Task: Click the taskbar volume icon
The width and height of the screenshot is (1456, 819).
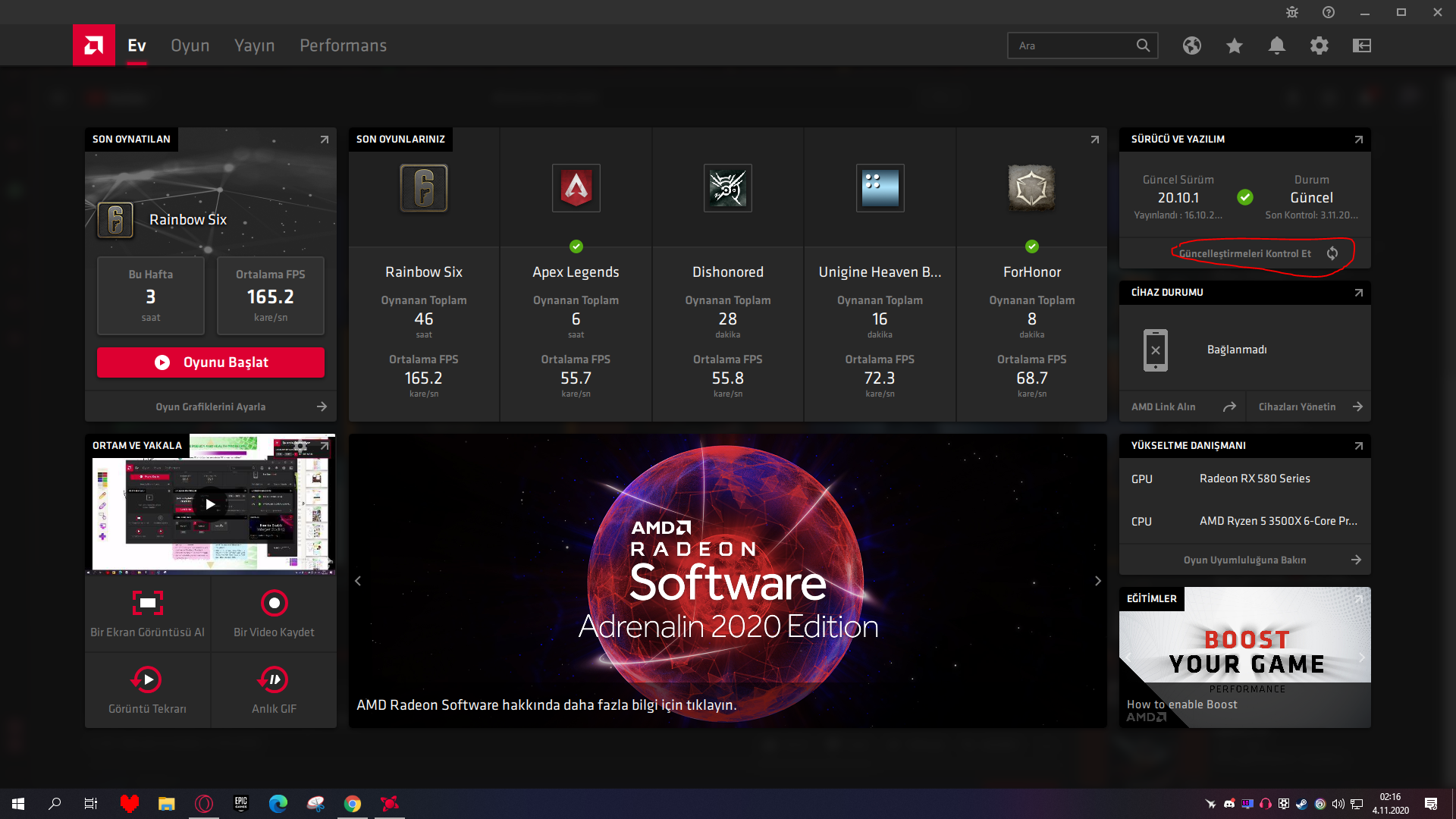Action: 1338,804
